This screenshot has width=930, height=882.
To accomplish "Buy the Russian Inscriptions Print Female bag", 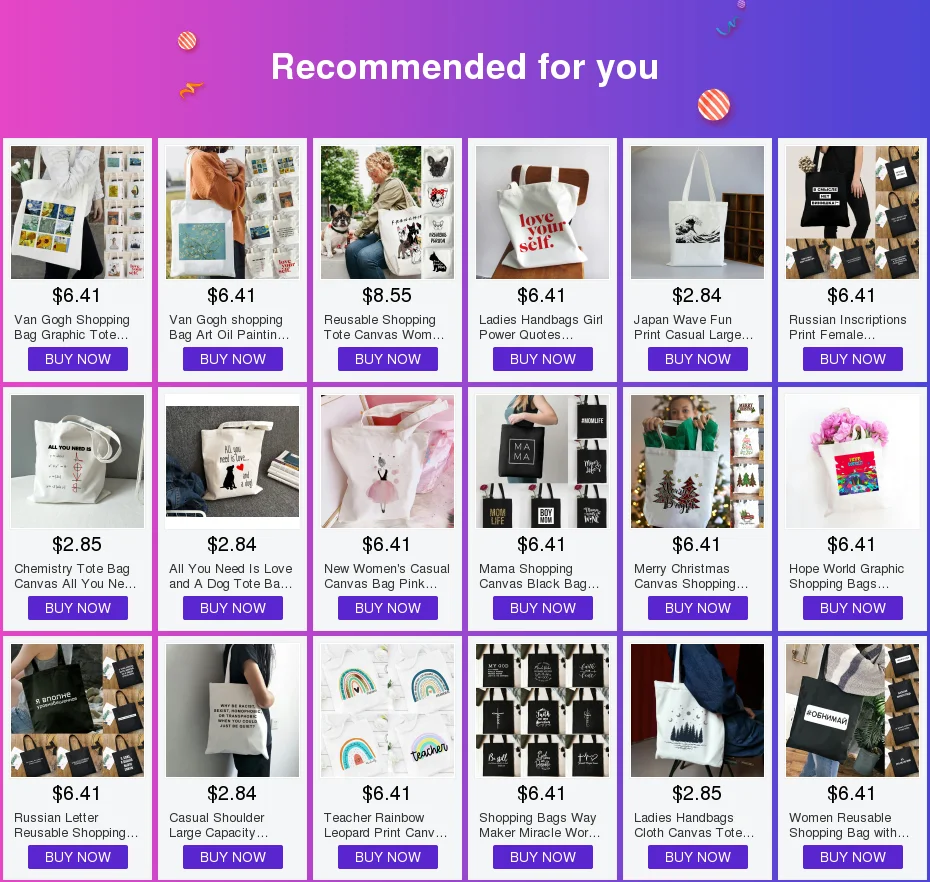I will [x=853, y=359].
